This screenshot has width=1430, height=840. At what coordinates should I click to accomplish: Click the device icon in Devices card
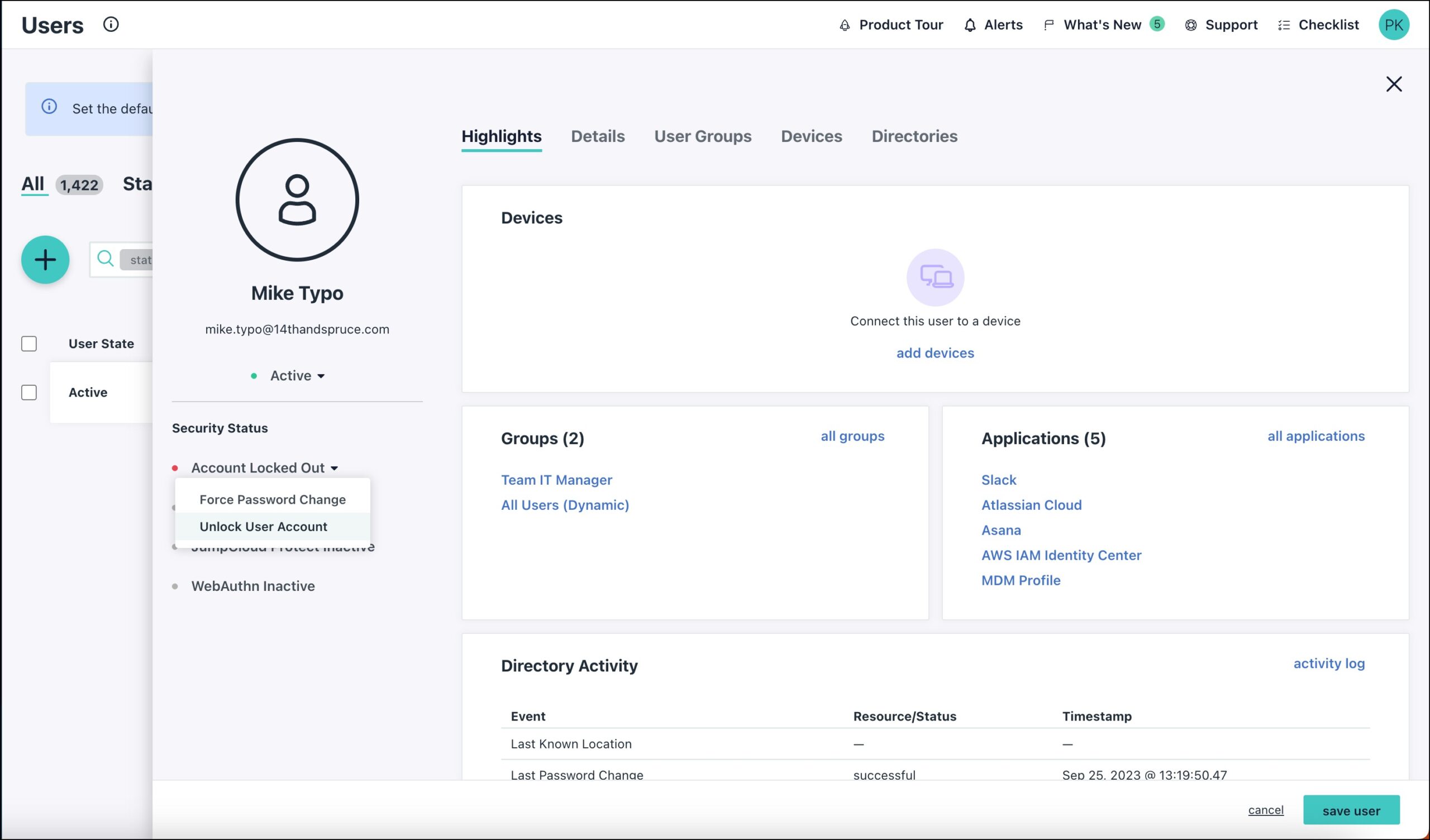tap(935, 277)
